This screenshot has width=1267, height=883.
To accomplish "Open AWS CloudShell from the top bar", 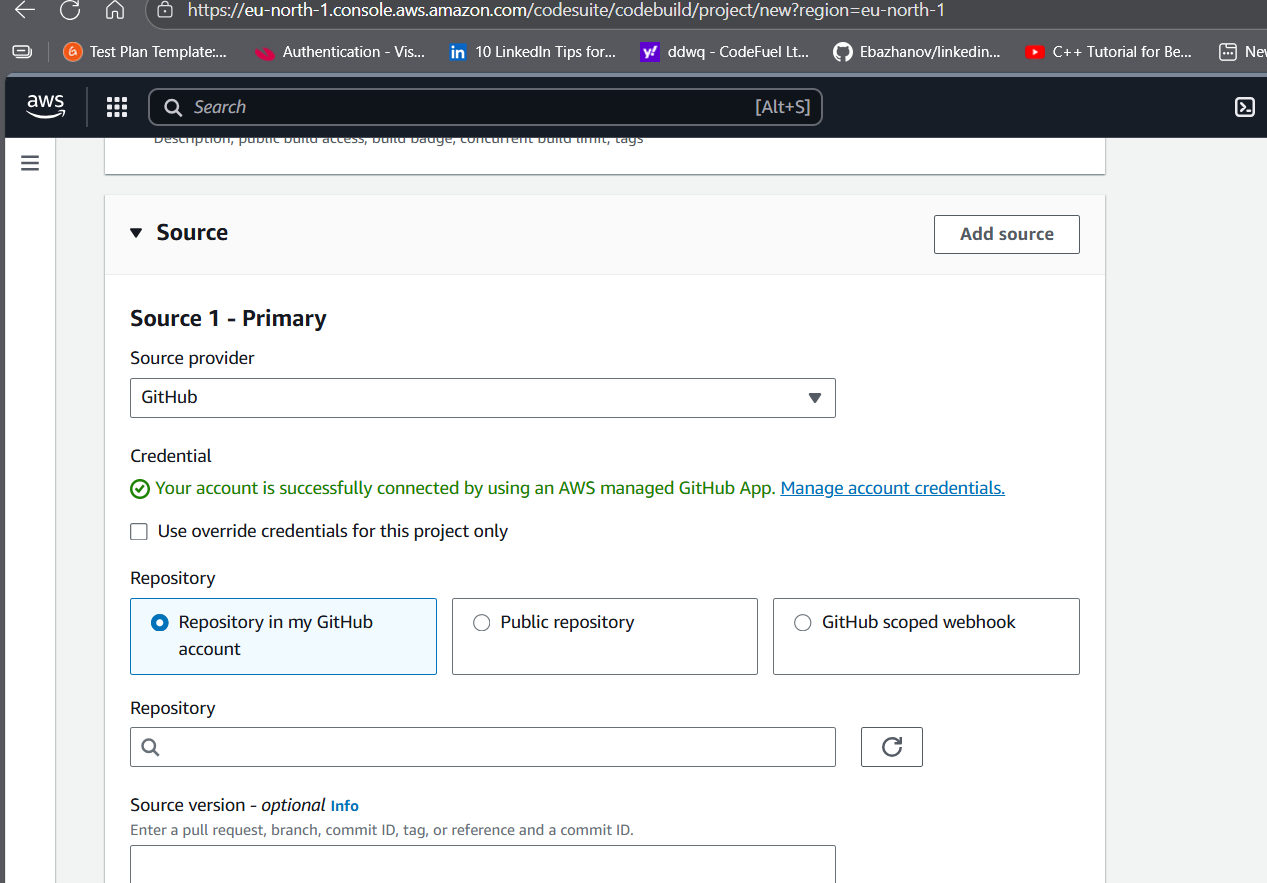I will (1245, 107).
